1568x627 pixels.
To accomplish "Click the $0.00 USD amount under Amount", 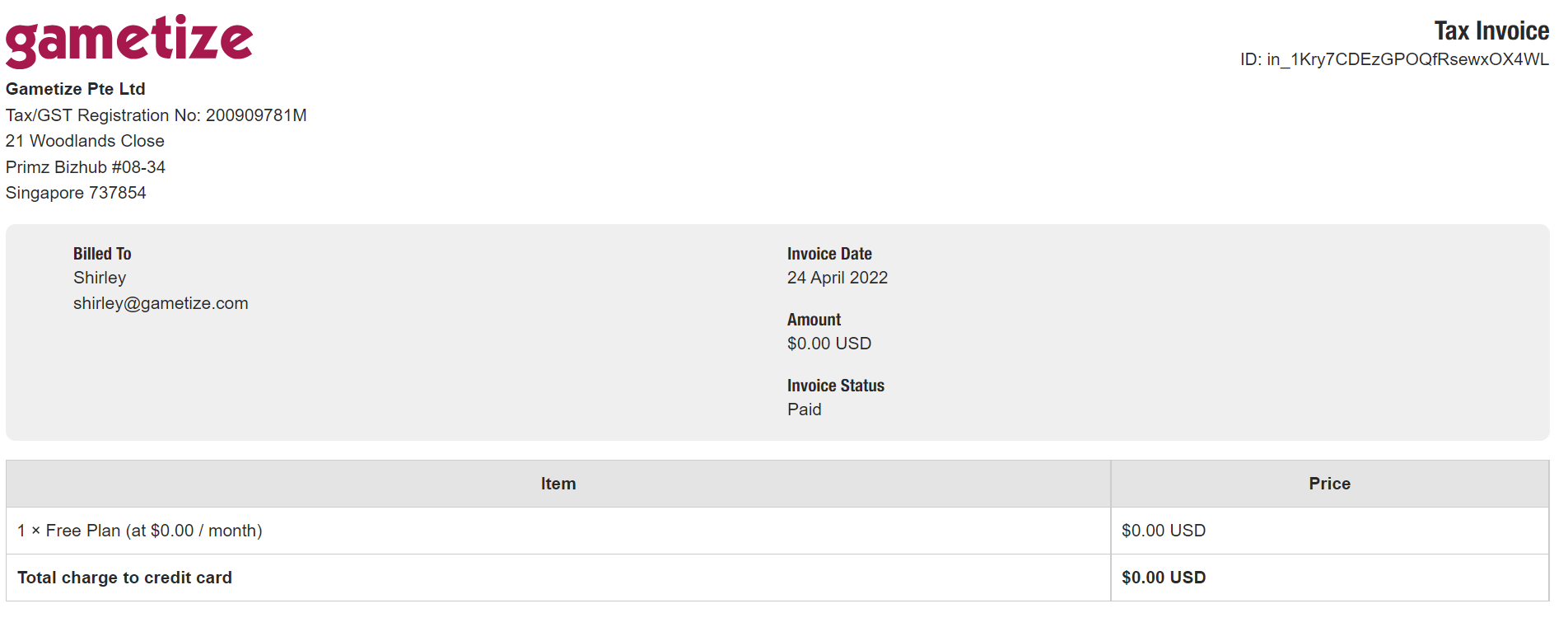I will 829,344.
